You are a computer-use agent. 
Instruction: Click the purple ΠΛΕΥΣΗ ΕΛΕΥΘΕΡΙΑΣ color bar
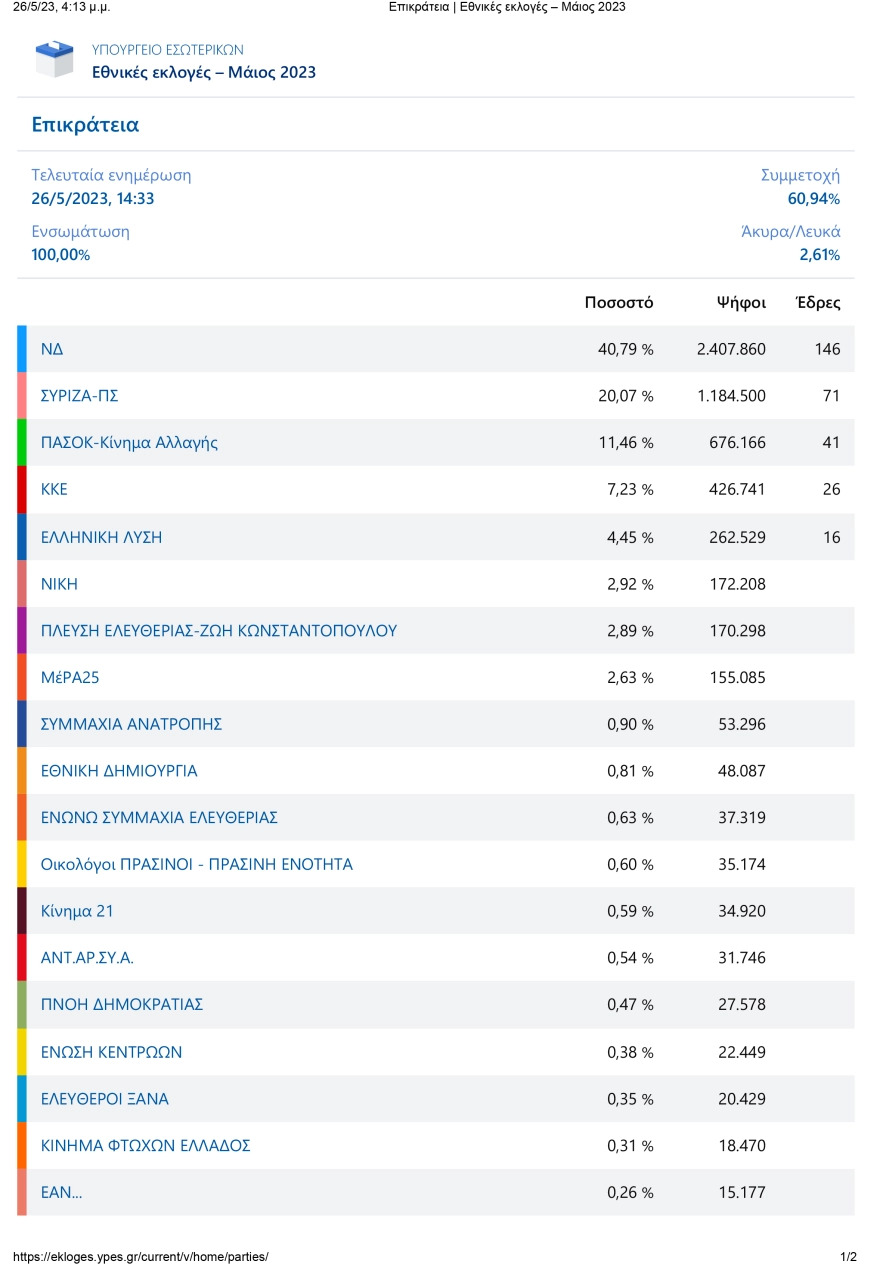pos(22,631)
